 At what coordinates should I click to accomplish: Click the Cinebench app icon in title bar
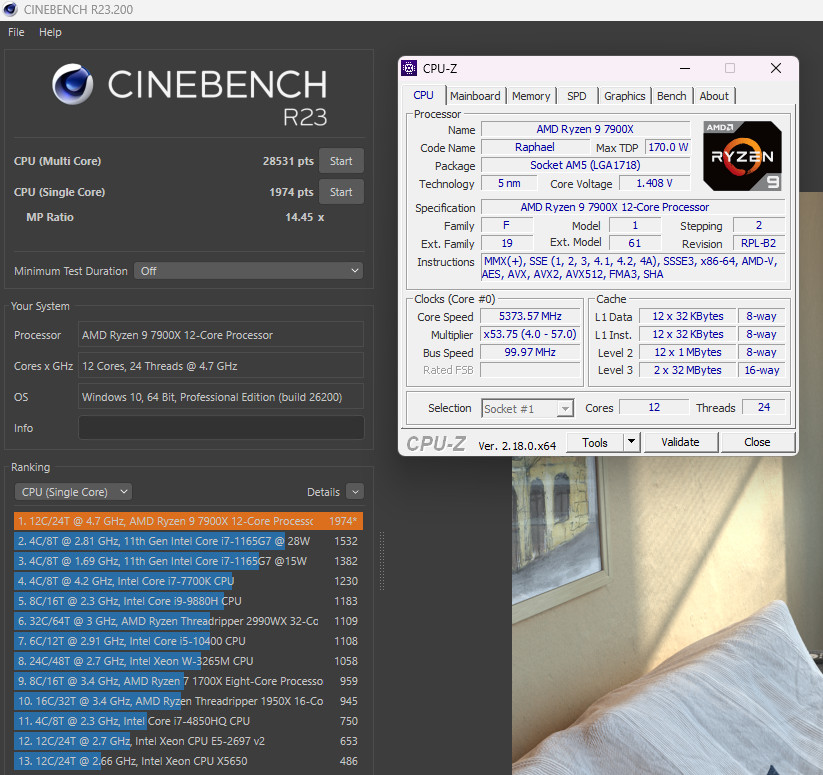(x=11, y=10)
